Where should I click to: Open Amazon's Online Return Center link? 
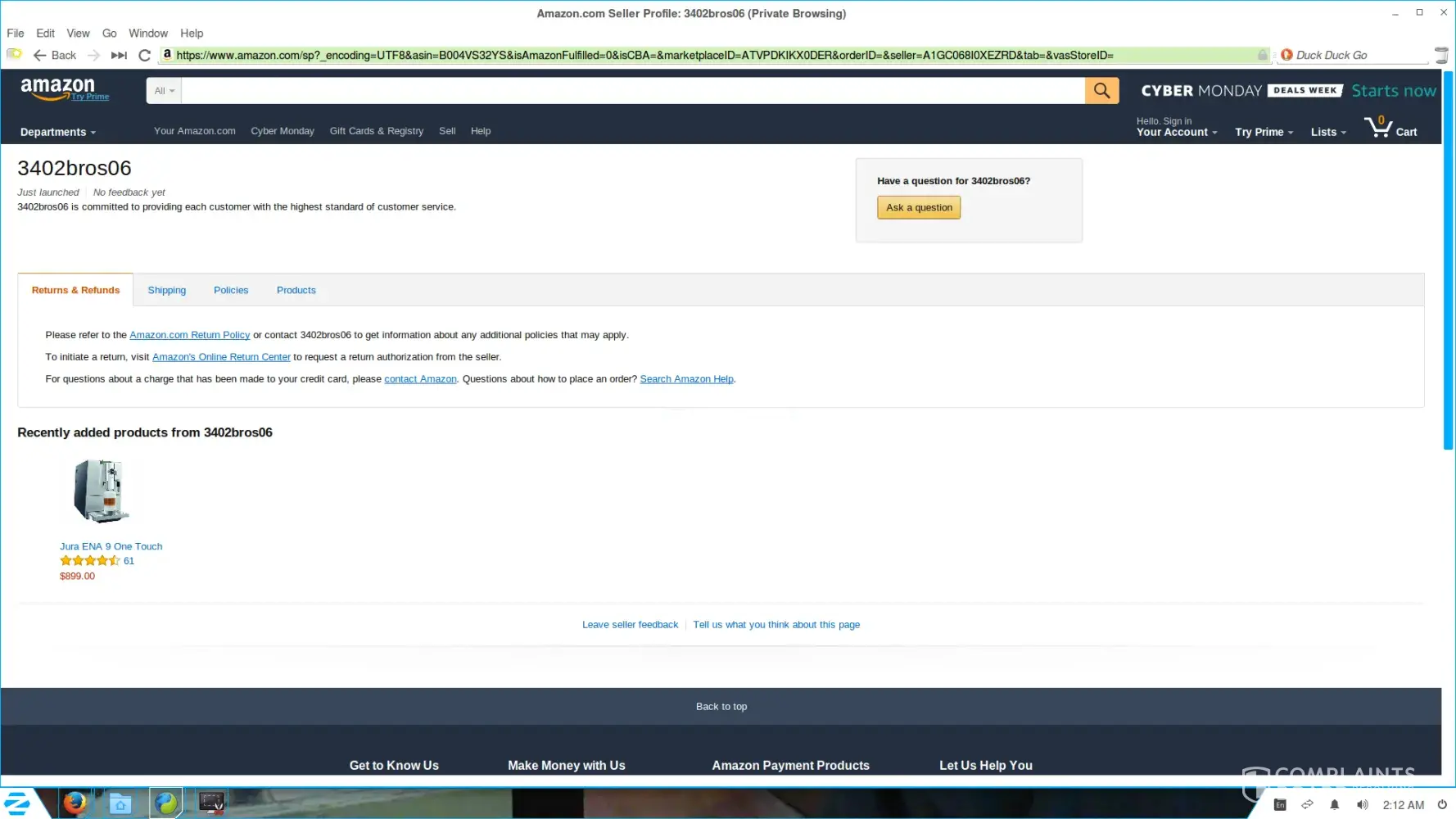coord(221,357)
